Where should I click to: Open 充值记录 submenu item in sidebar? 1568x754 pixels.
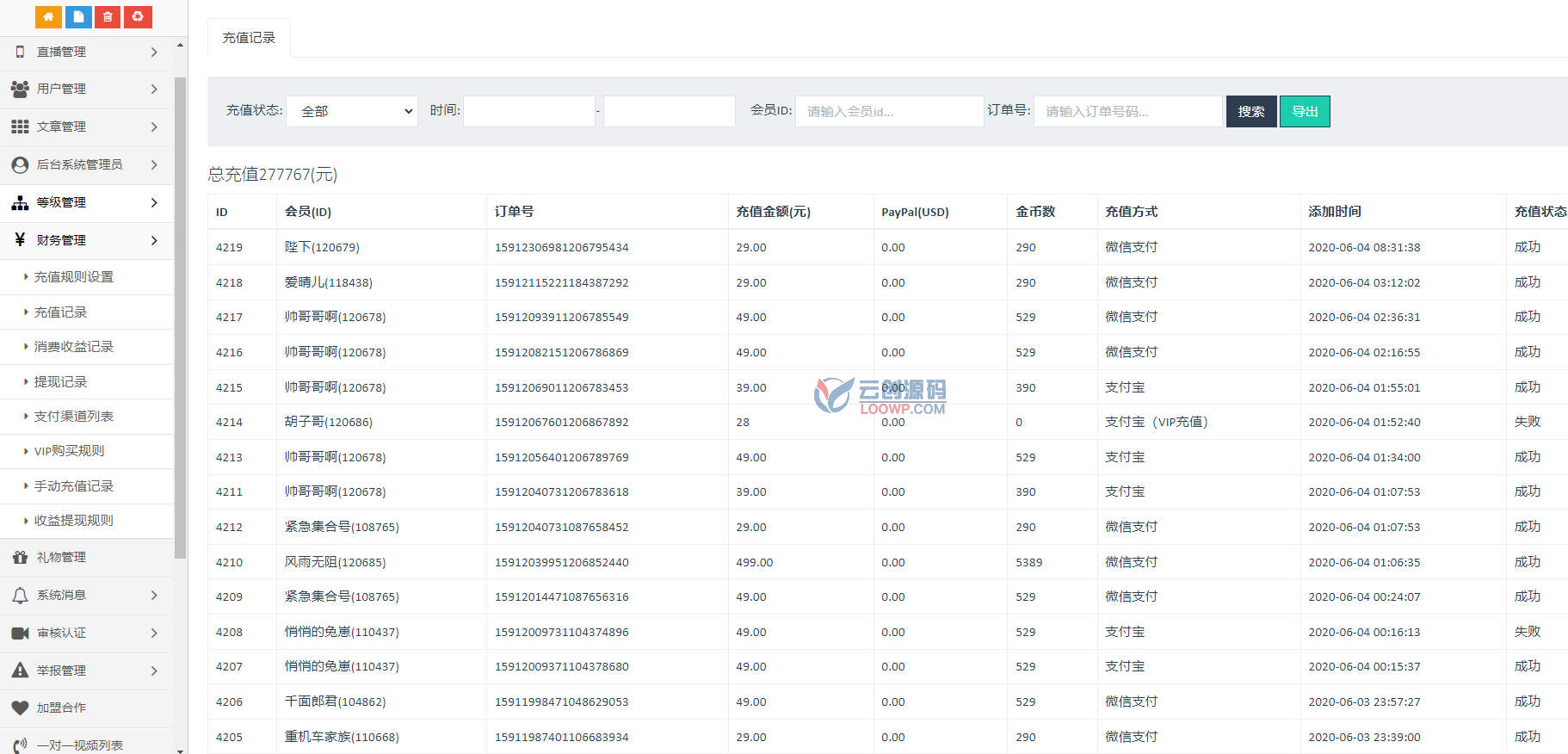[60, 312]
